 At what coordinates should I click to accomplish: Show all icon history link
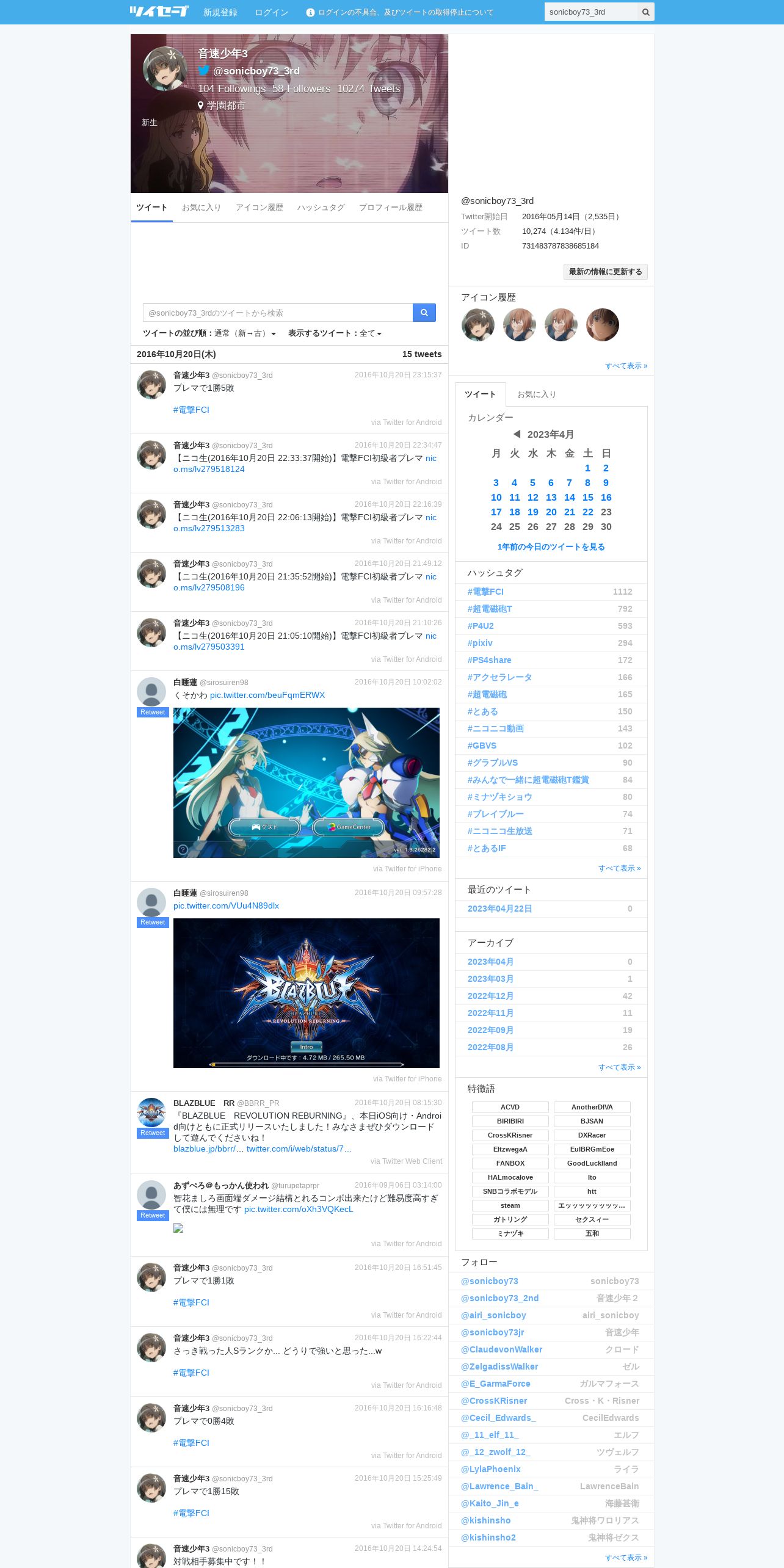tap(626, 366)
